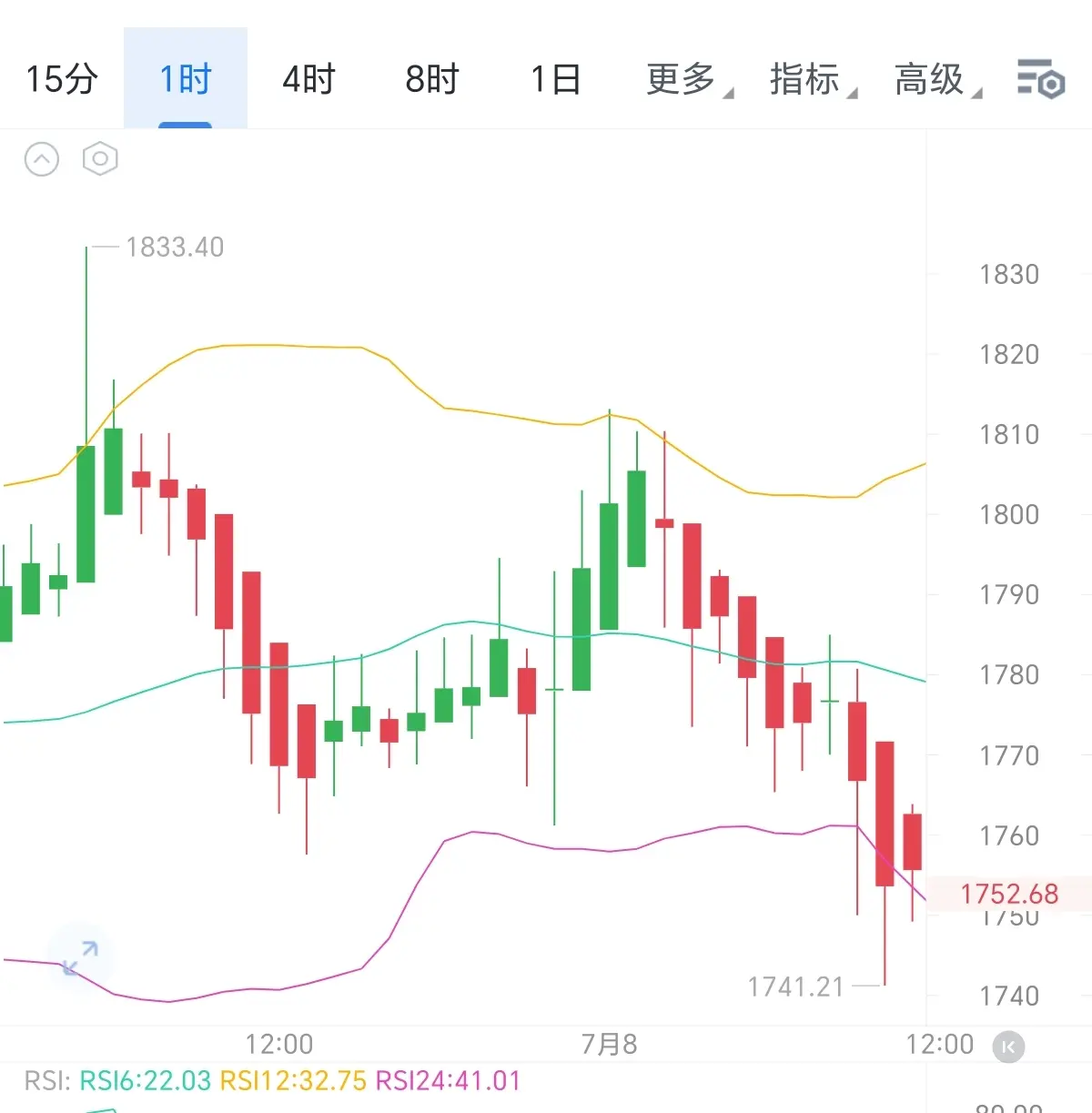The image size is (1092, 1113).
Task: Switch to the 4时 timeframe tab
Action: tap(308, 79)
